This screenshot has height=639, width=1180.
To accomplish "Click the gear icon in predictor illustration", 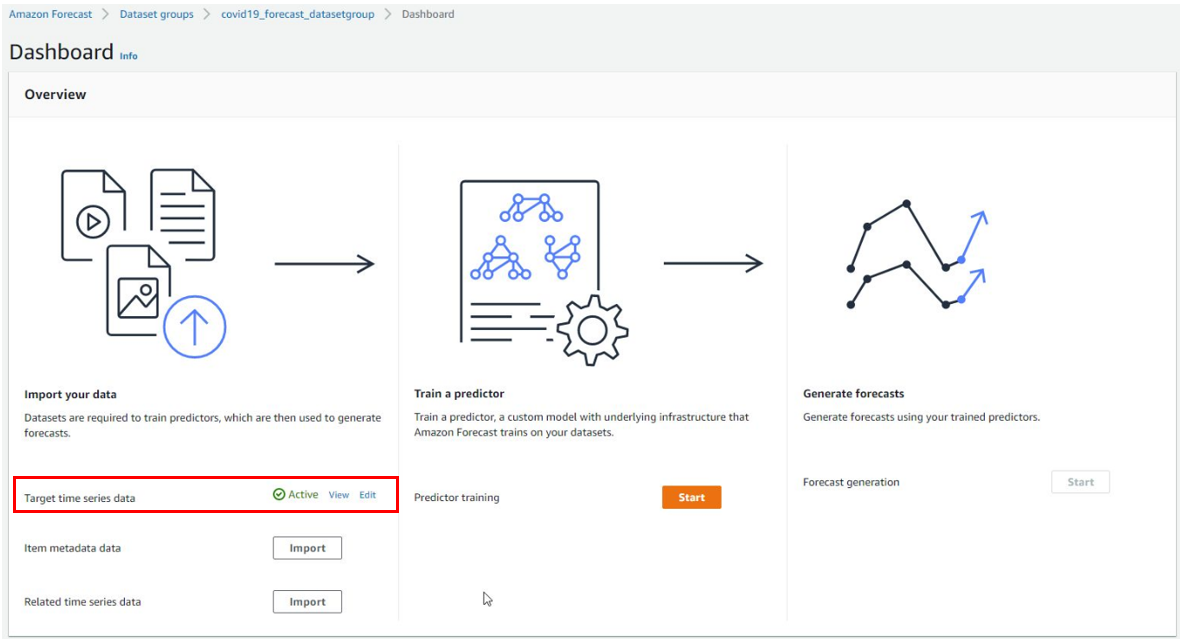I will coord(592,330).
